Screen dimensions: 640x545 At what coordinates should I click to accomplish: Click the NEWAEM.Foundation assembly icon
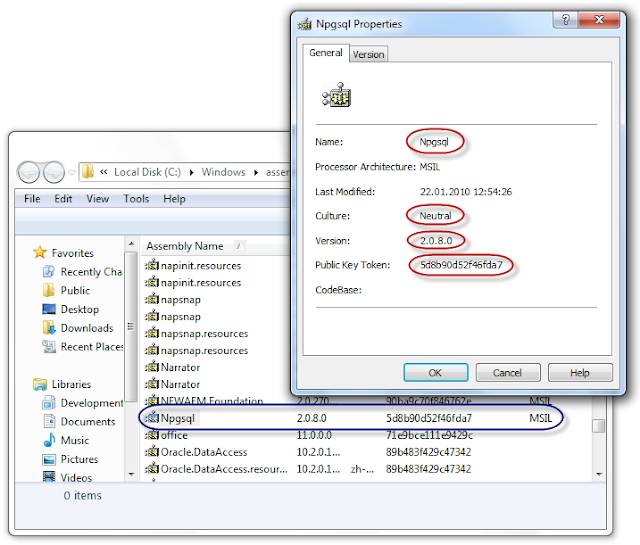click(x=152, y=400)
